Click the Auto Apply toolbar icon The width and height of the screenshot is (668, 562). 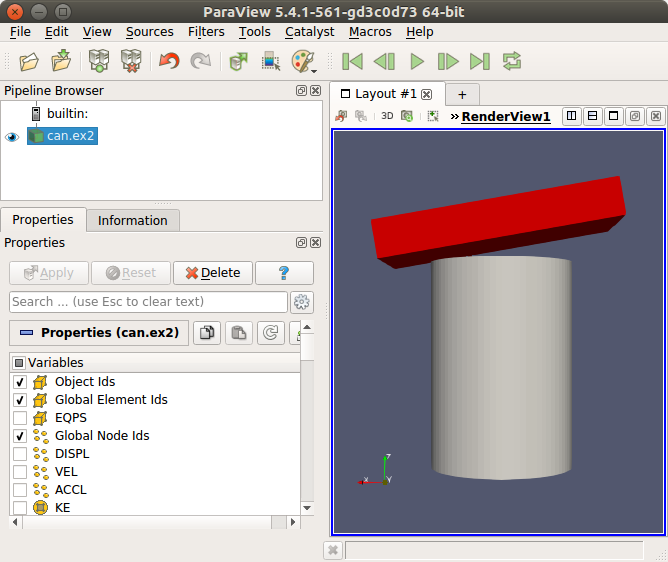(238, 61)
